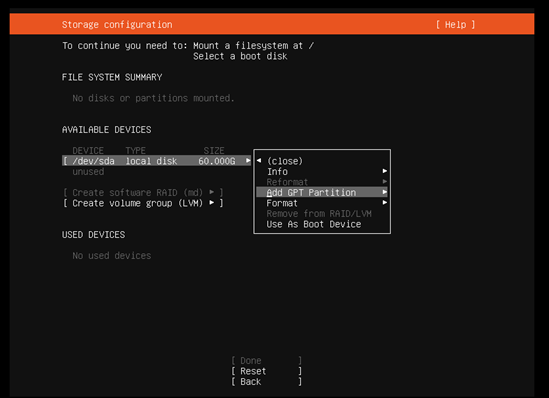Click the 'USED DEVICES' heading
The height and width of the screenshot is (398, 549).
tap(93, 235)
